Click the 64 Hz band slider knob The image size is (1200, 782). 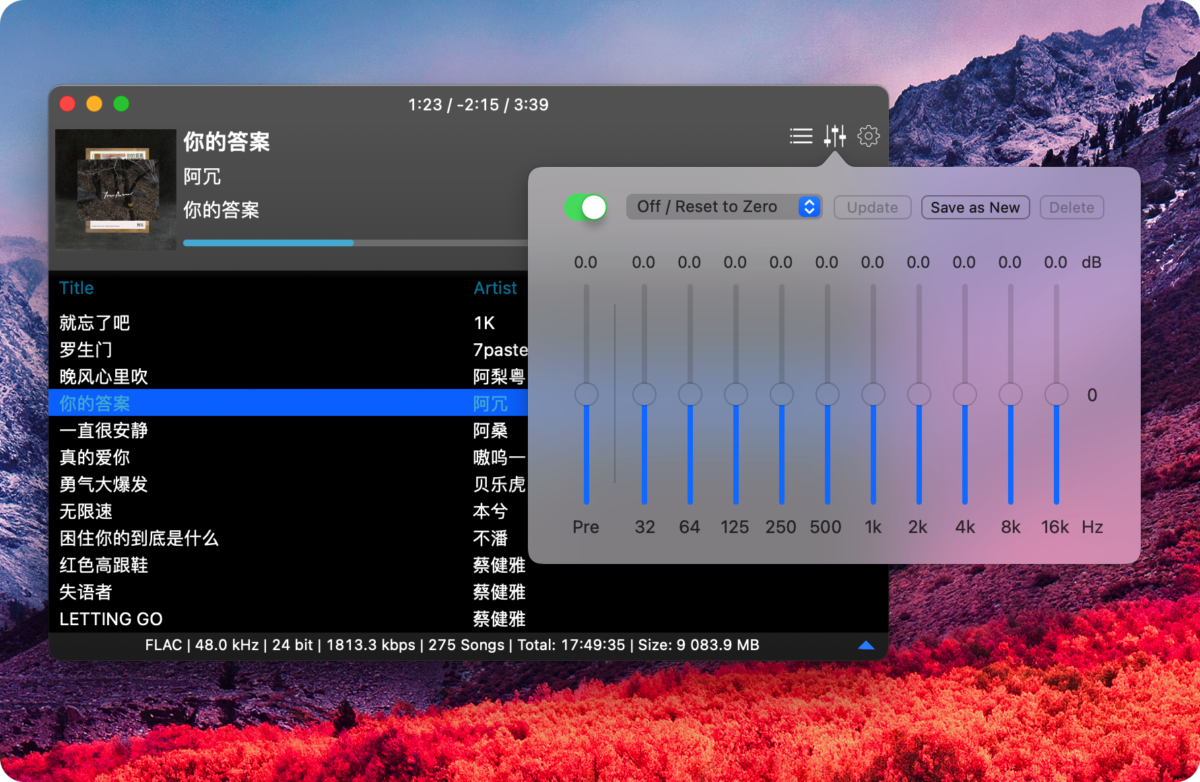[690, 394]
